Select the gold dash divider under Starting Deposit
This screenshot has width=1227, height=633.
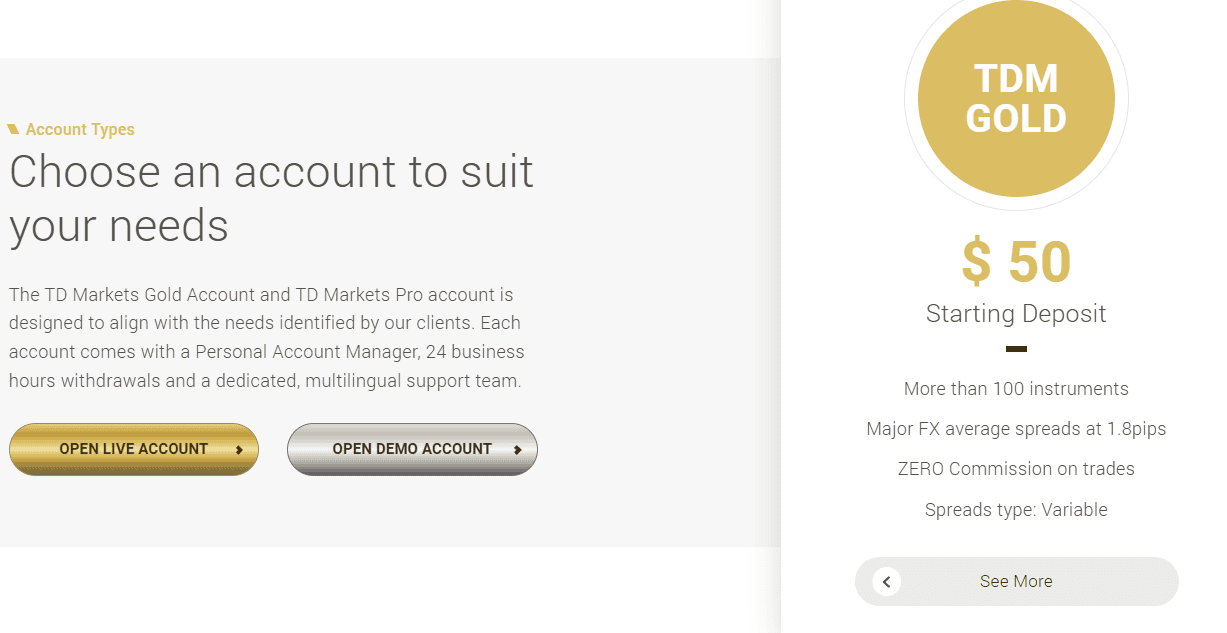click(1015, 349)
